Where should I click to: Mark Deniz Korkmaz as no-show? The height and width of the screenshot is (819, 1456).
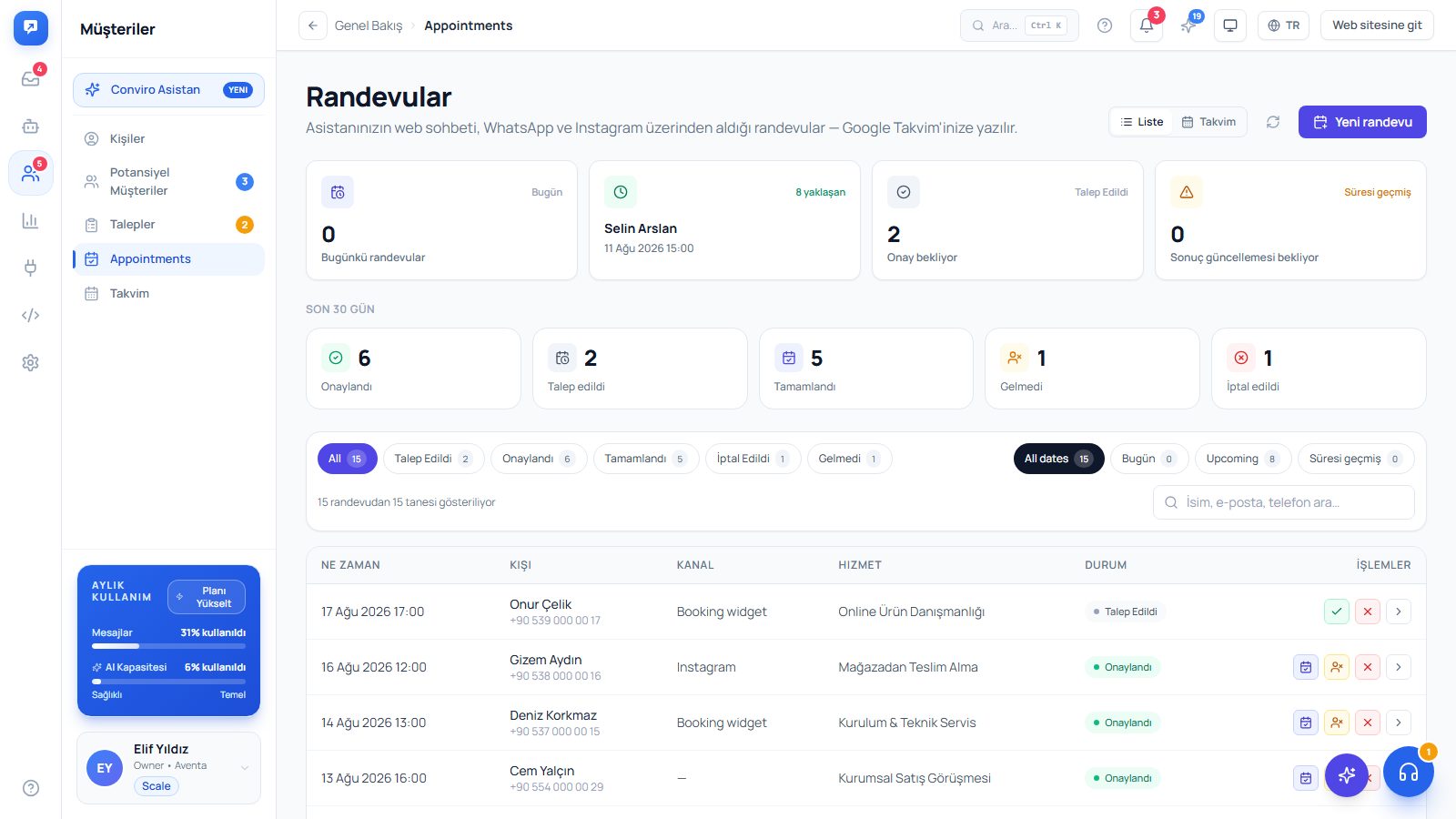coord(1337,723)
